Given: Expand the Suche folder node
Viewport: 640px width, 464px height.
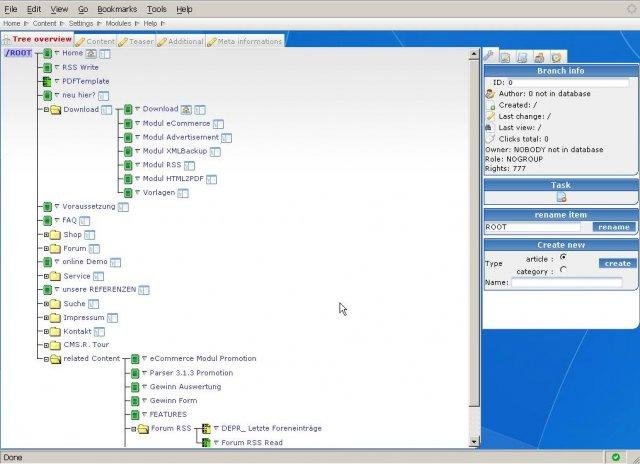Looking at the screenshot, I should tap(46, 304).
